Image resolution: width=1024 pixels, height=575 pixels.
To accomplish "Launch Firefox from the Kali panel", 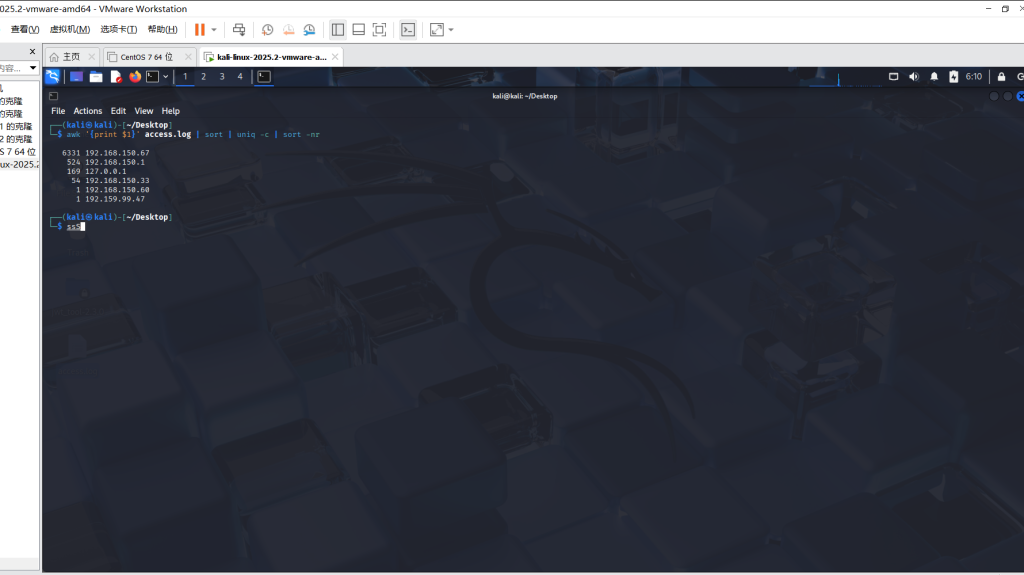I will pyautogui.click(x=135, y=76).
